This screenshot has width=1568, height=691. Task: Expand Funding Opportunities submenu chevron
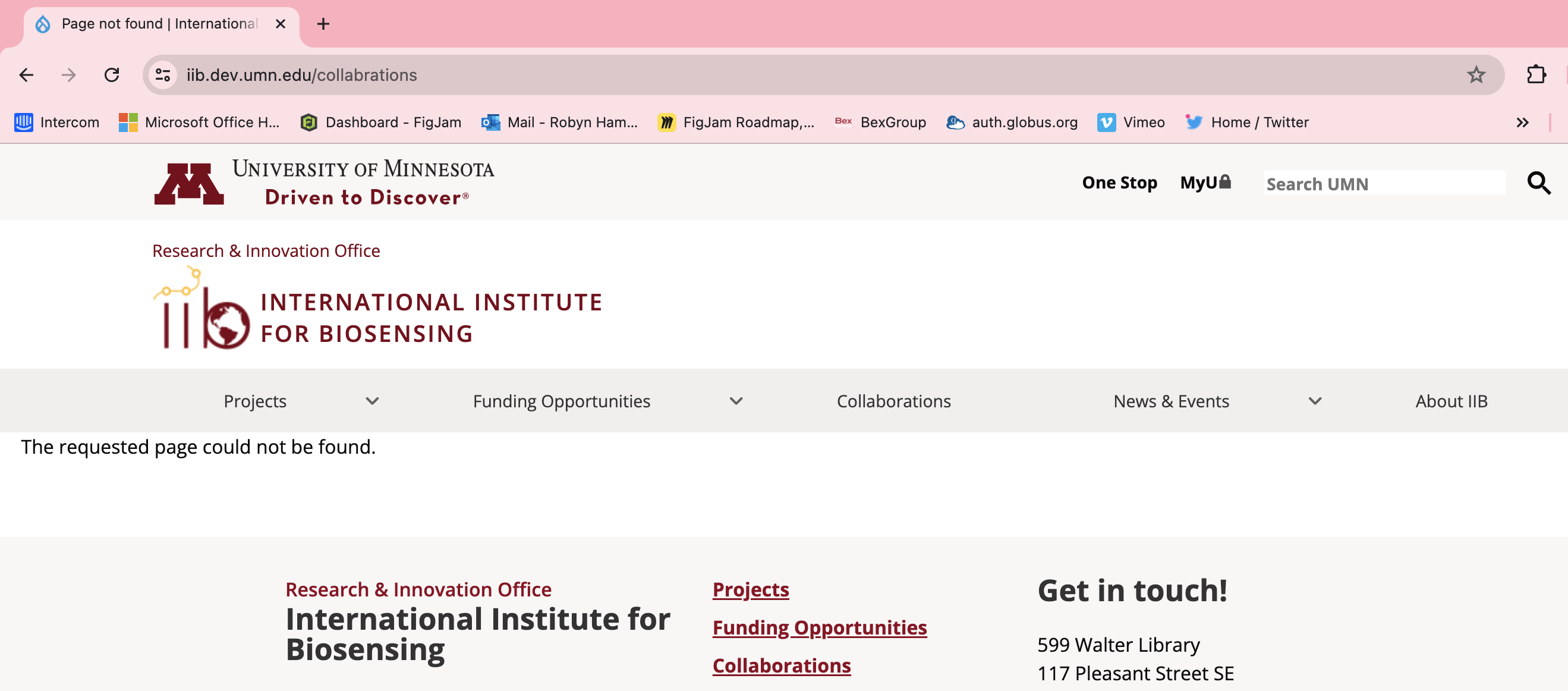[736, 401]
